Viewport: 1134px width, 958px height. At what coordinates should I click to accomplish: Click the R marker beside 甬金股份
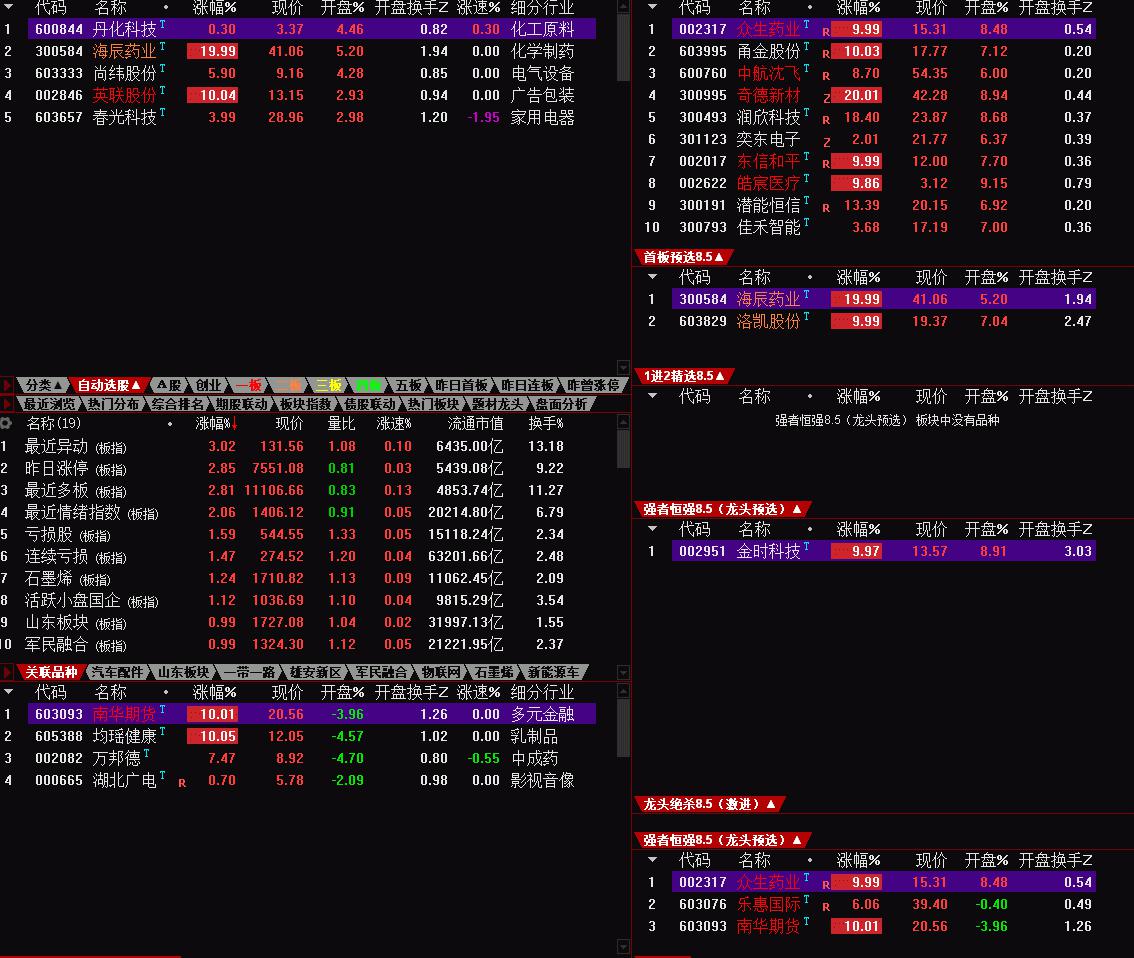[826, 54]
